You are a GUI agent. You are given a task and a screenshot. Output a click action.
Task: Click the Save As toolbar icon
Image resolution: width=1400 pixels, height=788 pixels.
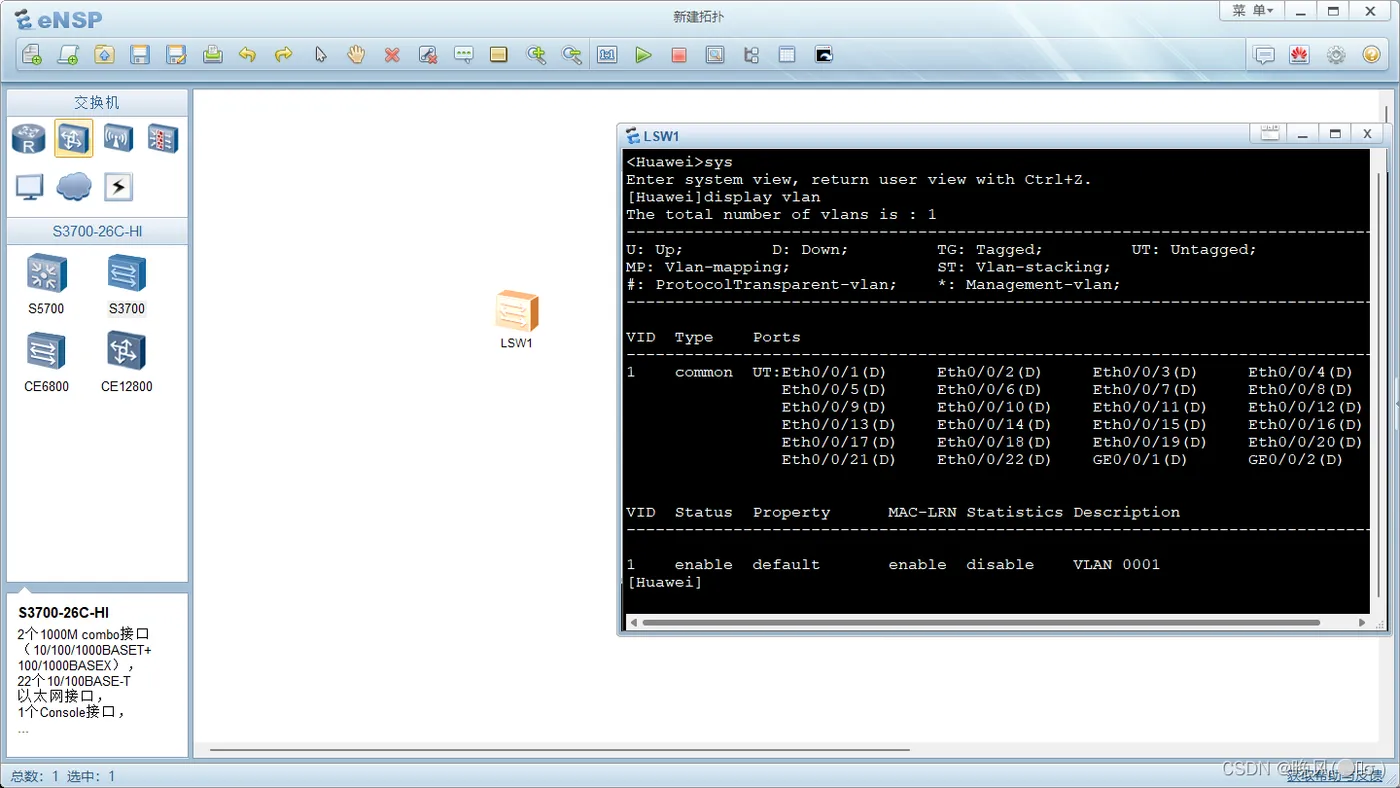(x=176, y=55)
